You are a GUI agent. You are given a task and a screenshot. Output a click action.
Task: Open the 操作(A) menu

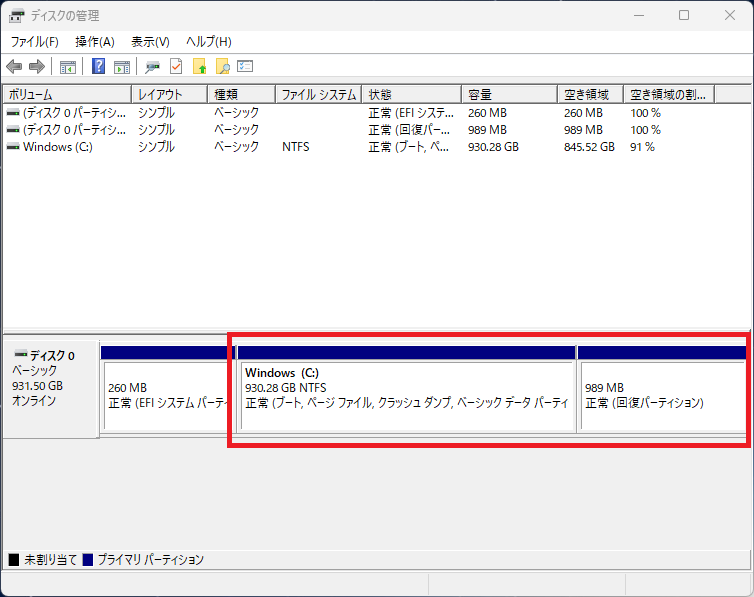tap(95, 42)
